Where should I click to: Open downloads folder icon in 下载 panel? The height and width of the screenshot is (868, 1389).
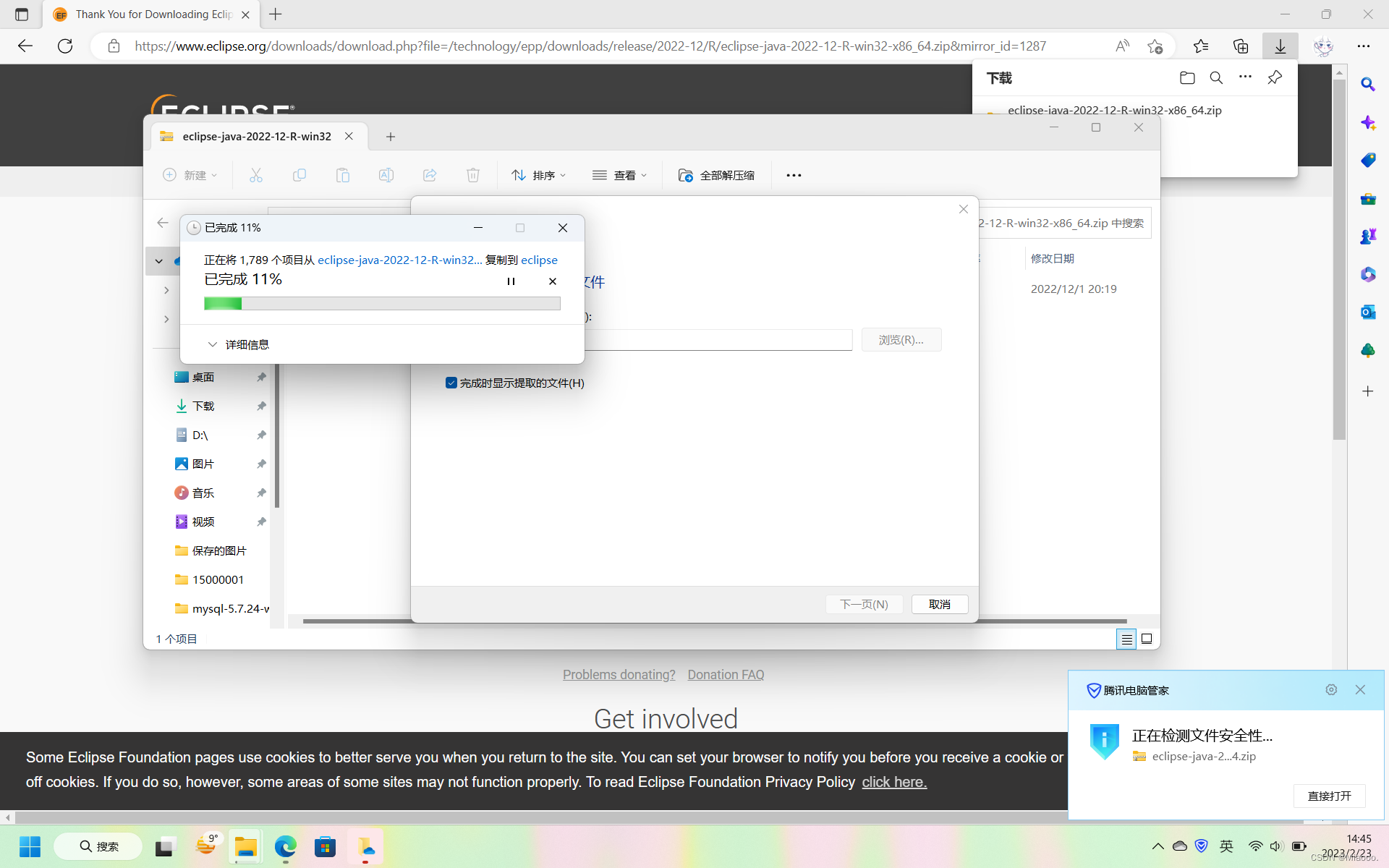tap(1186, 78)
